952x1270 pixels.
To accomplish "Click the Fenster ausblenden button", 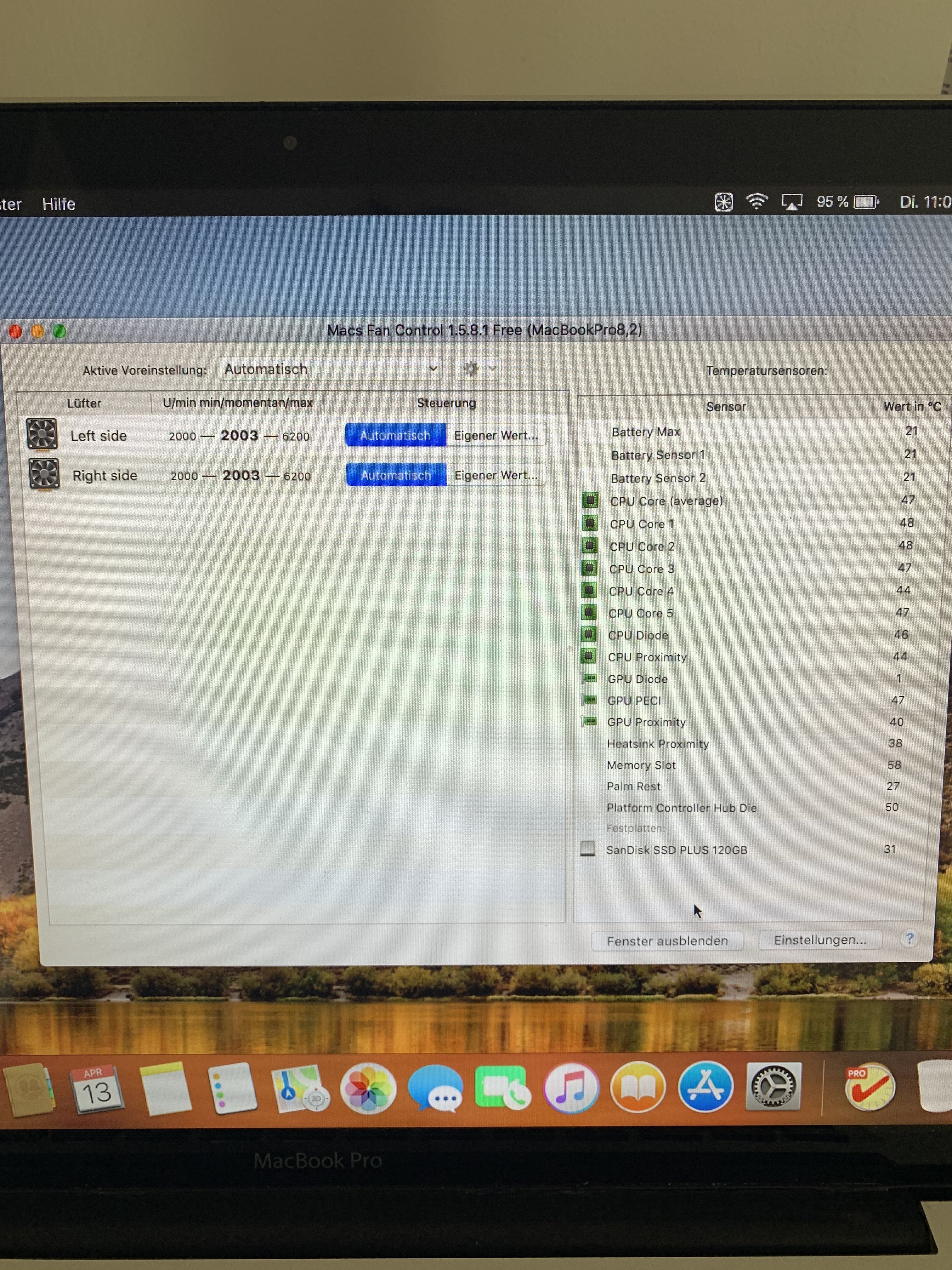I will click(667, 941).
